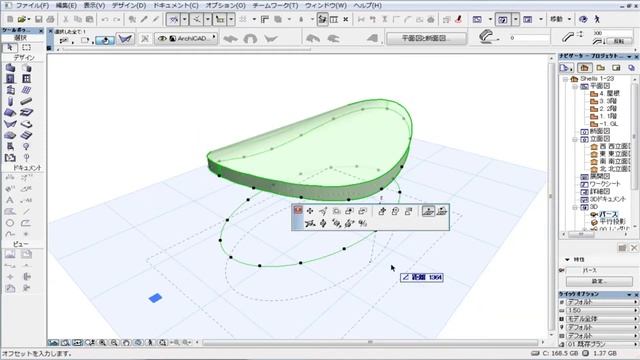Toggle the Project Map navigator button
Viewport: 640px width, 360px height.
(584, 68)
